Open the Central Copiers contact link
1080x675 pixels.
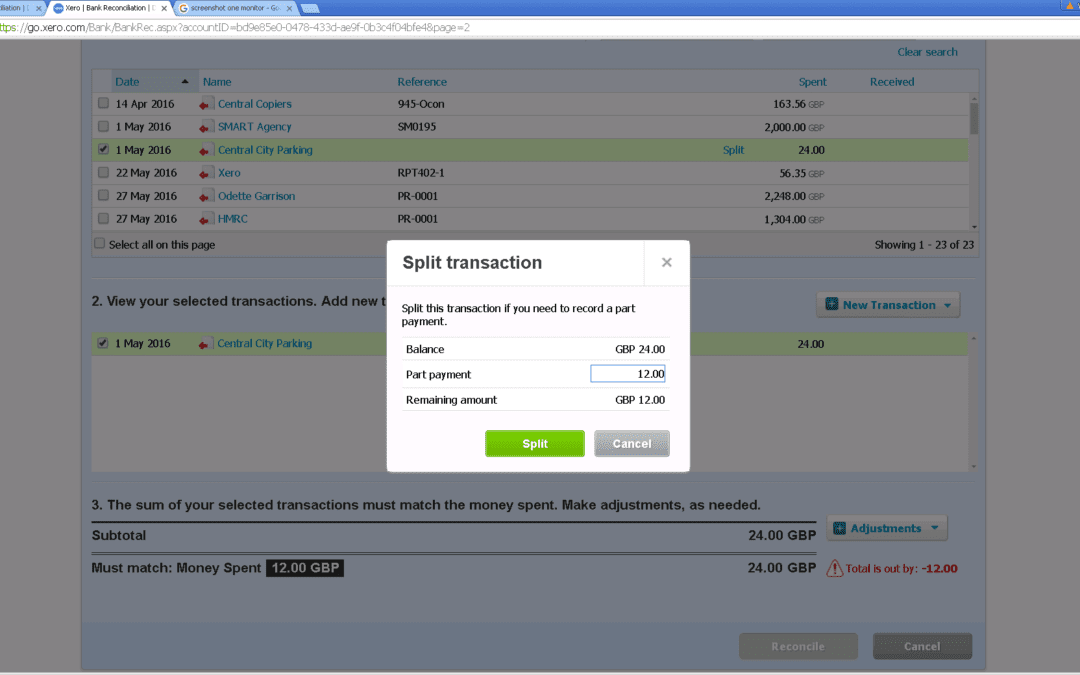[x=254, y=104]
